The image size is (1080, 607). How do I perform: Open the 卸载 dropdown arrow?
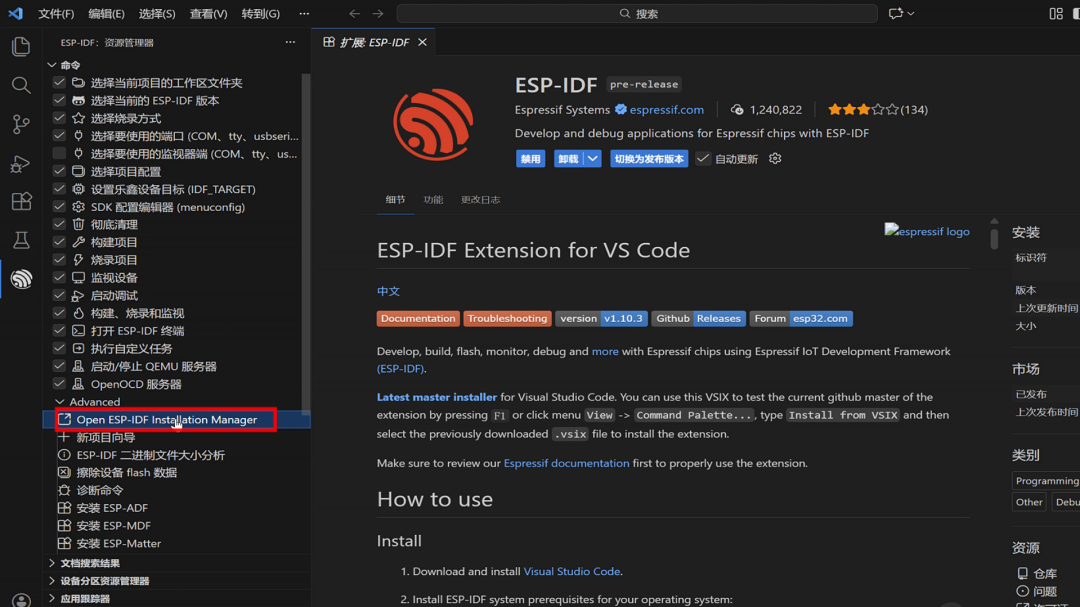593,158
